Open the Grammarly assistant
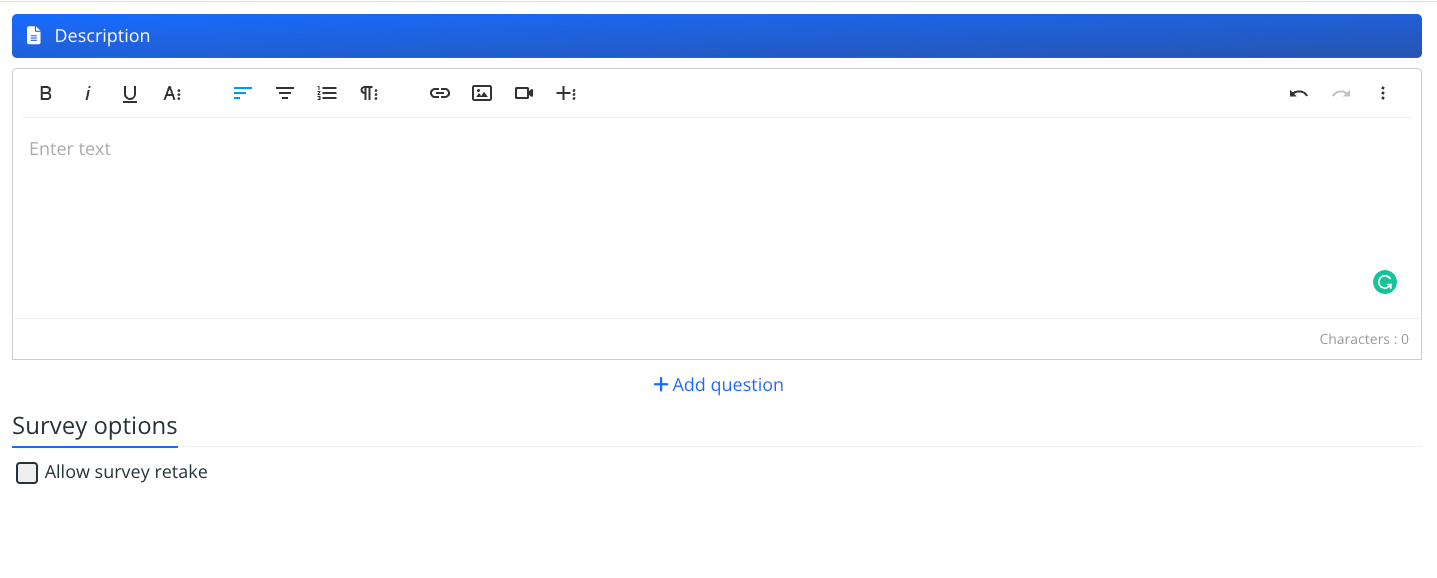 click(1384, 281)
